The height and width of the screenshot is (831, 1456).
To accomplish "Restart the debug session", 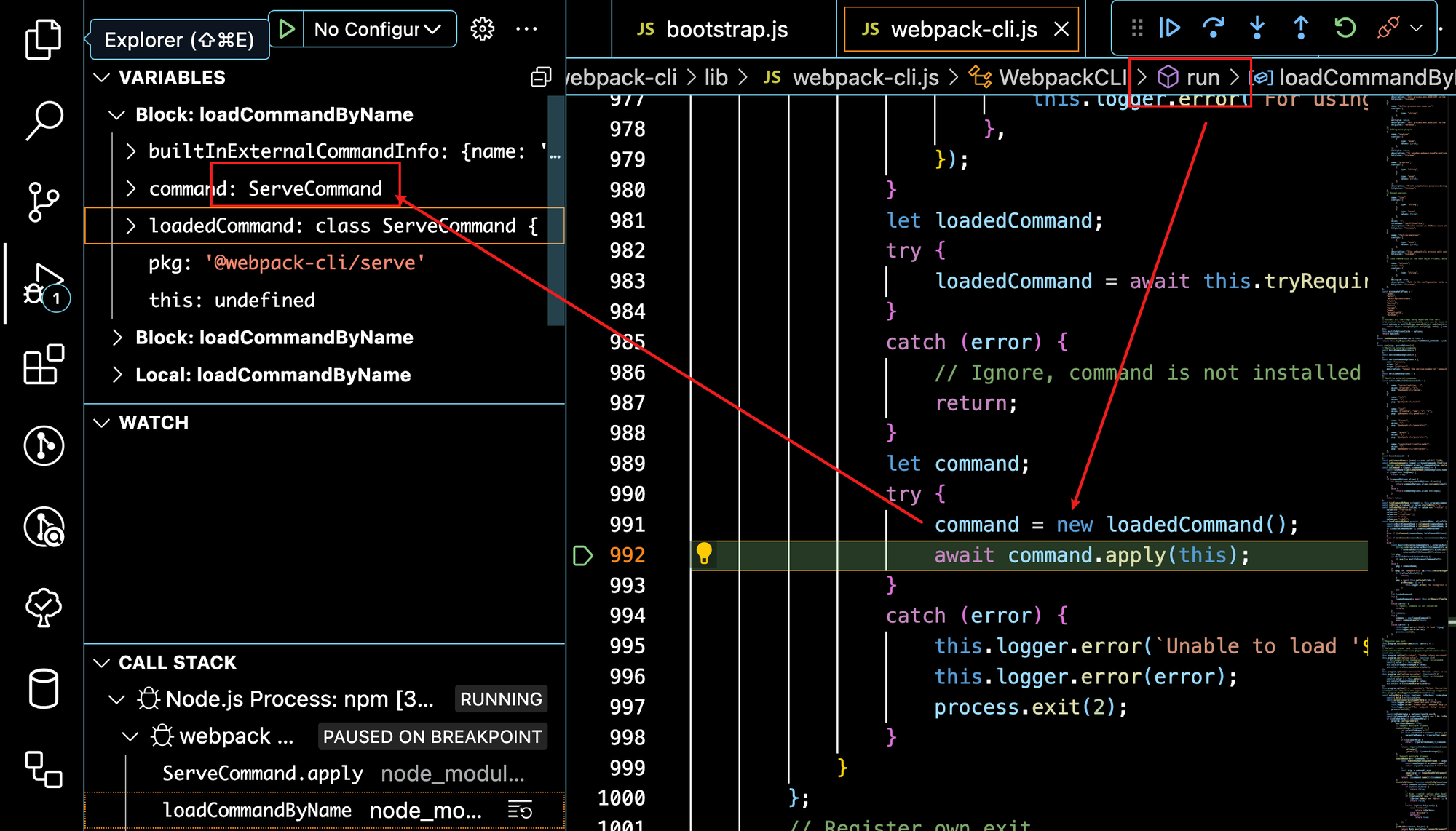I will tap(1345, 28).
